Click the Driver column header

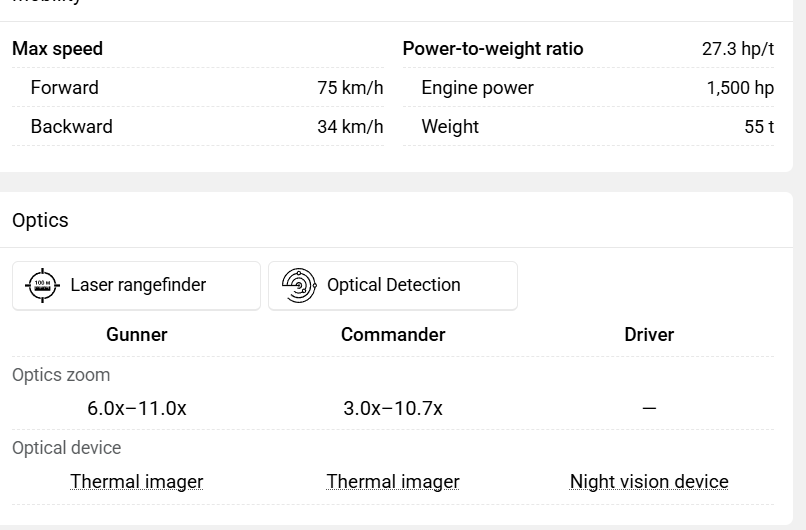[649, 335]
